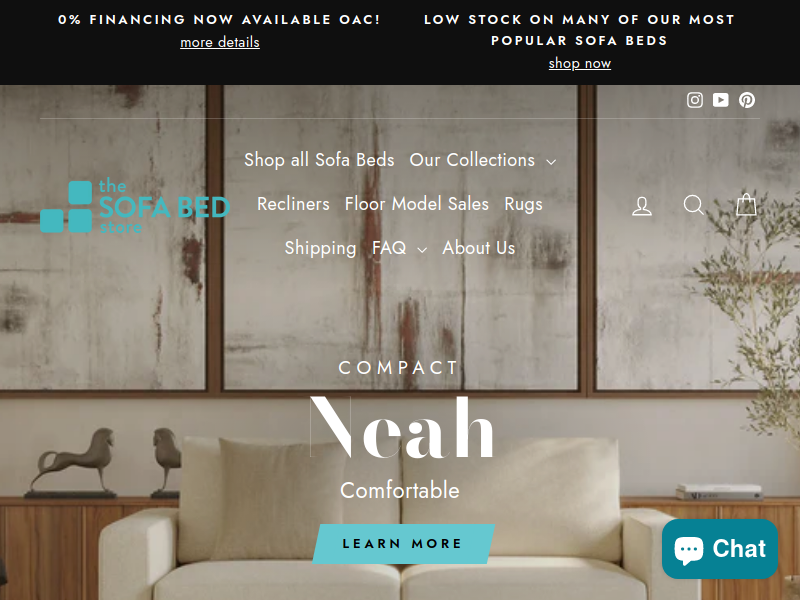The image size is (800, 600).
Task: Click the Neah hero title
Action: tap(401, 427)
